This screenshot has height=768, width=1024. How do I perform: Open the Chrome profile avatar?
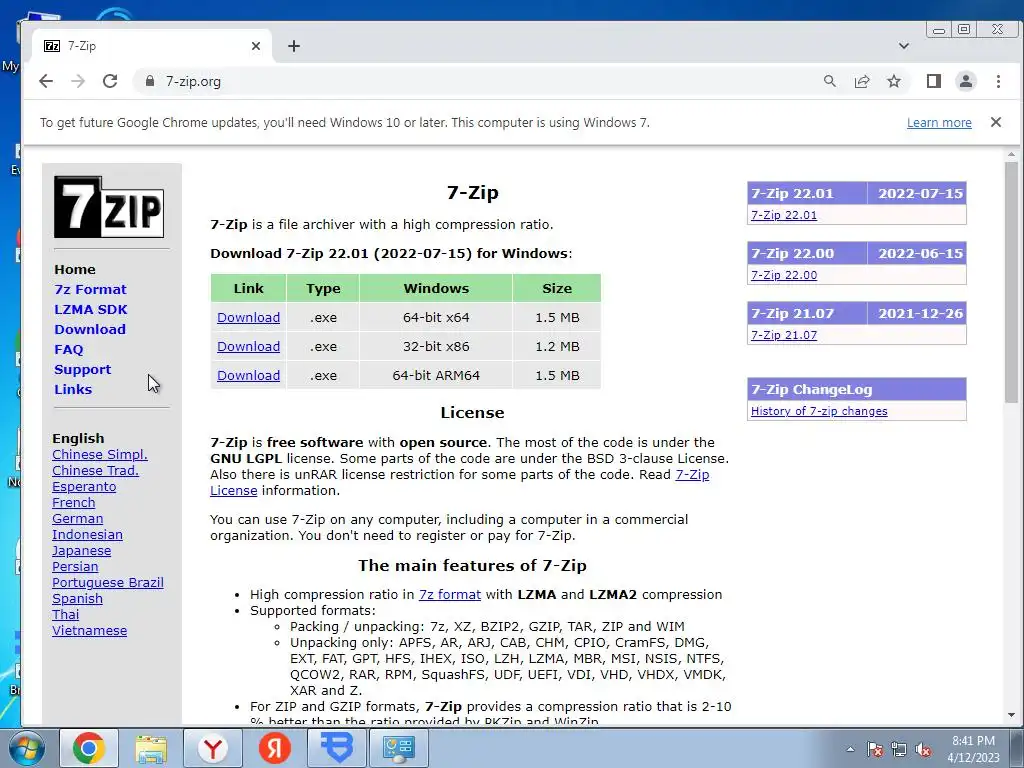(966, 81)
